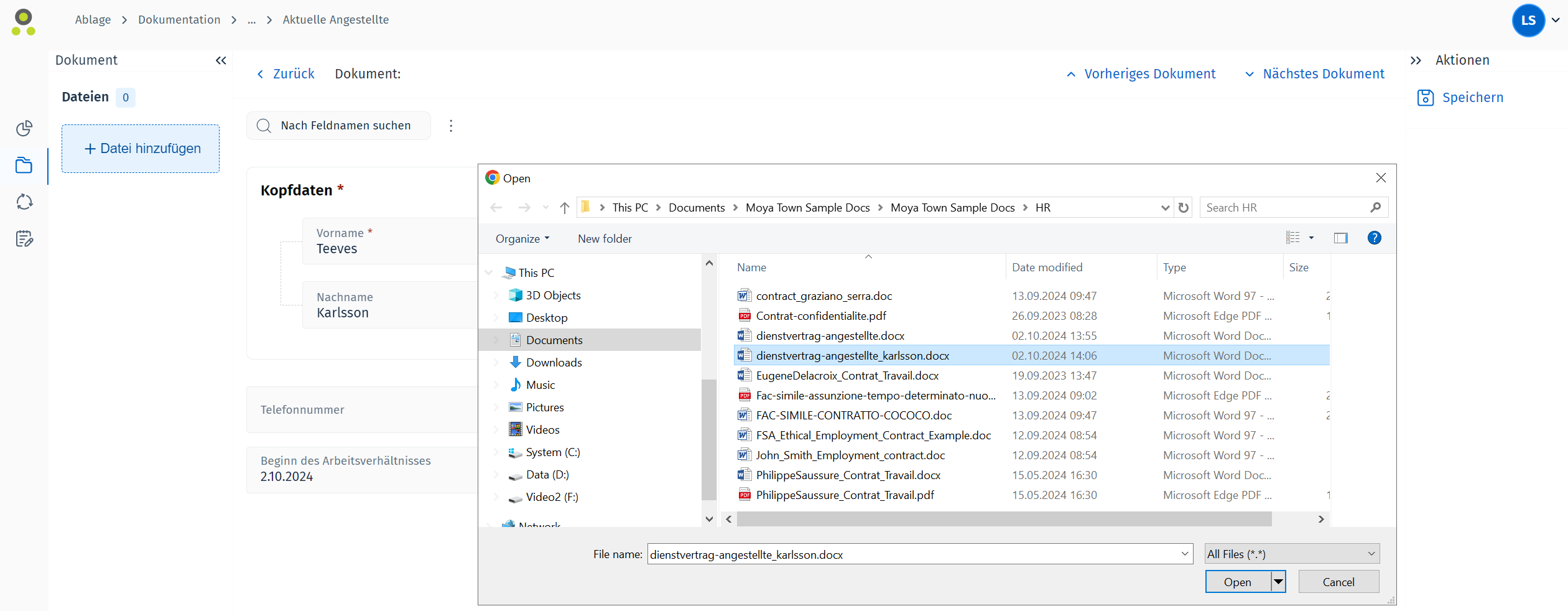The width and height of the screenshot is (1568, 611).
Task: Collapse the This PC tree node
Action: tap(489, 273)
